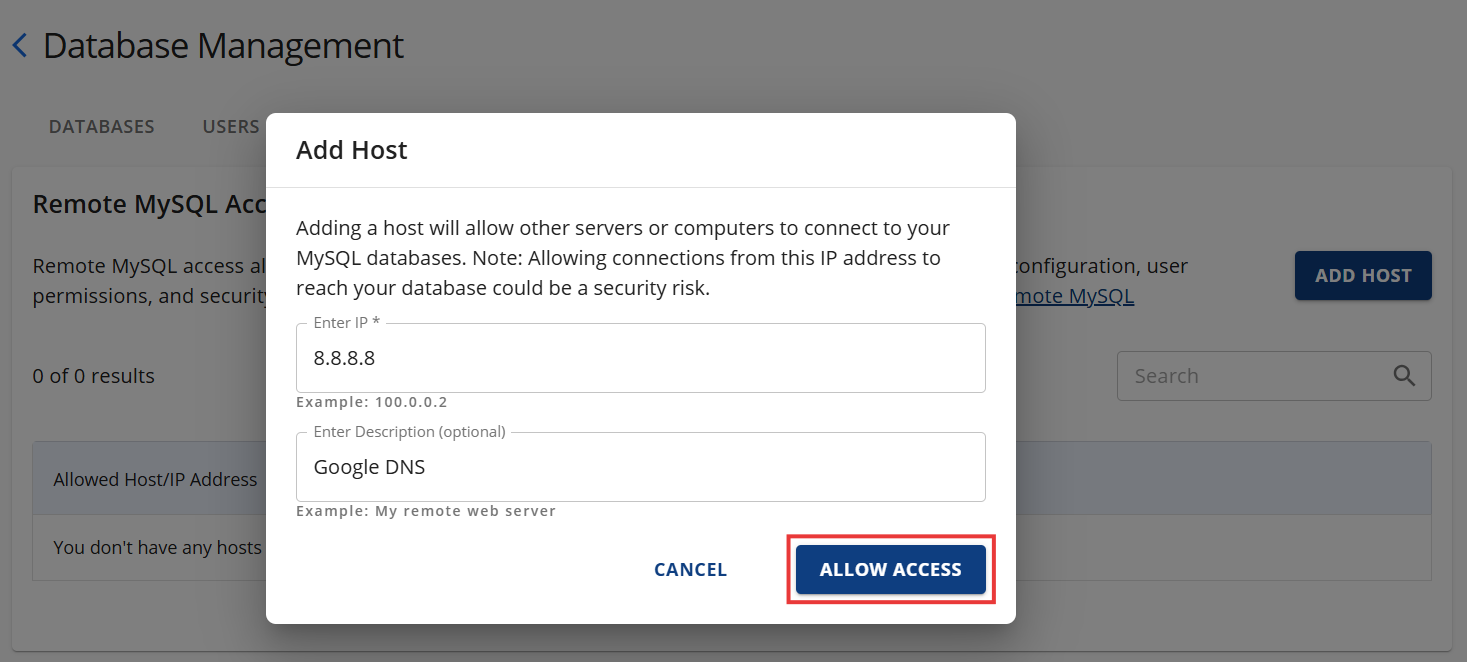The image size is (1467, 662).
Task: Cancel the Add Host dialog
Action: (x=690, y=570)
